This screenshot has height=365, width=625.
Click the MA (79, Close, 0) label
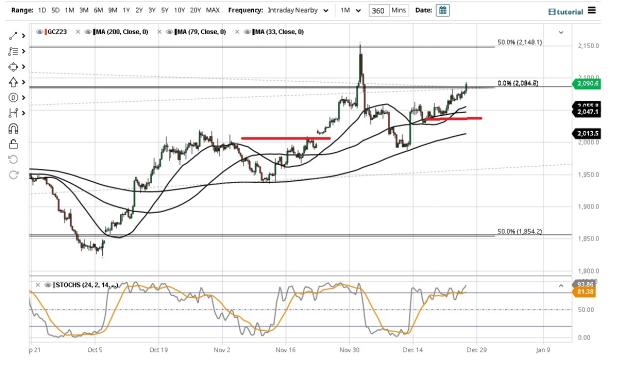click(200, 32)
